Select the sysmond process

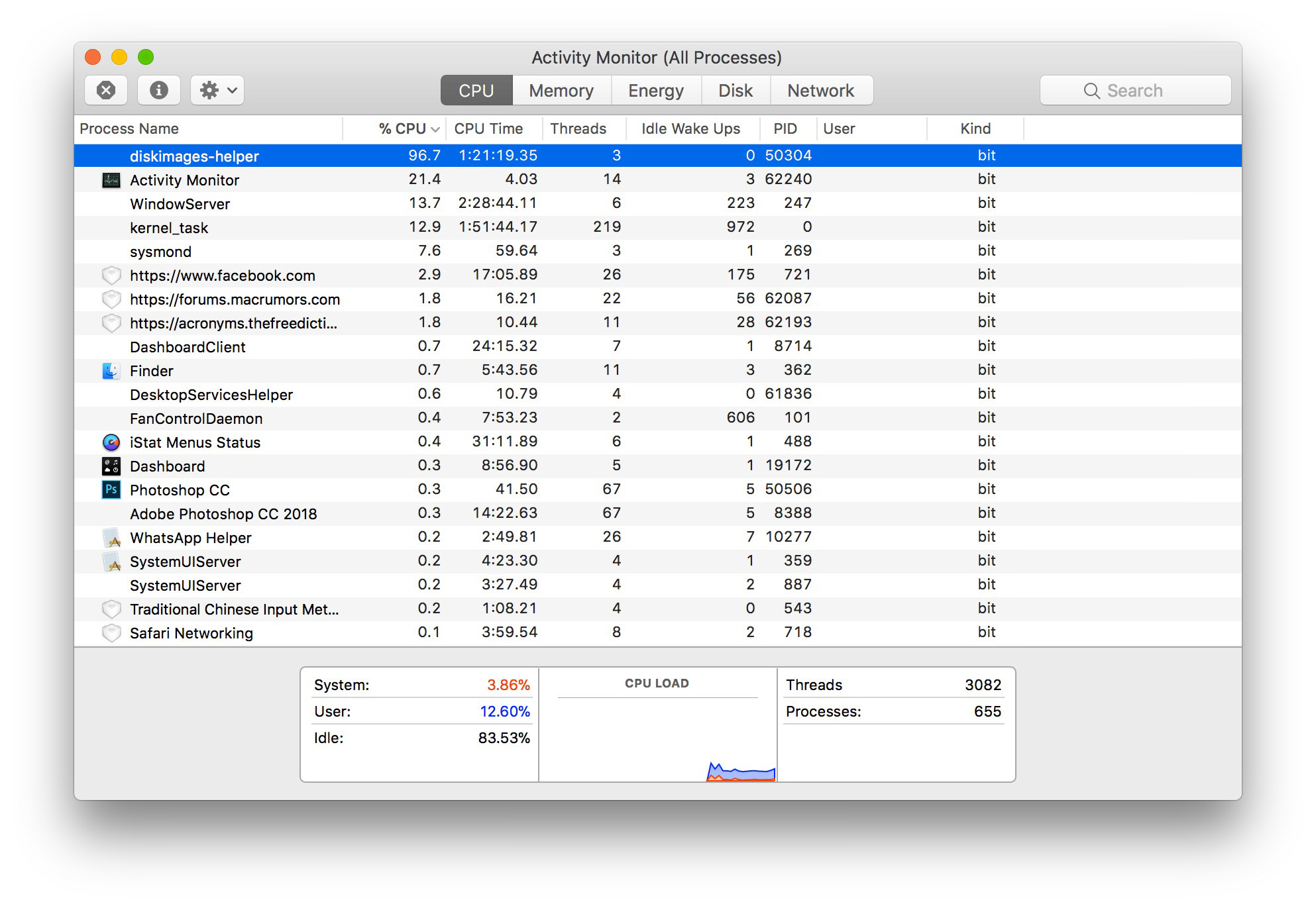pos(658,252)
